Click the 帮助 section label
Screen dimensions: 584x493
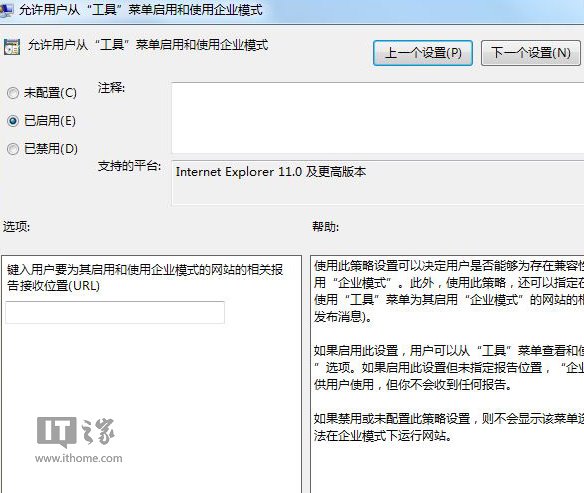click(326, 226)
